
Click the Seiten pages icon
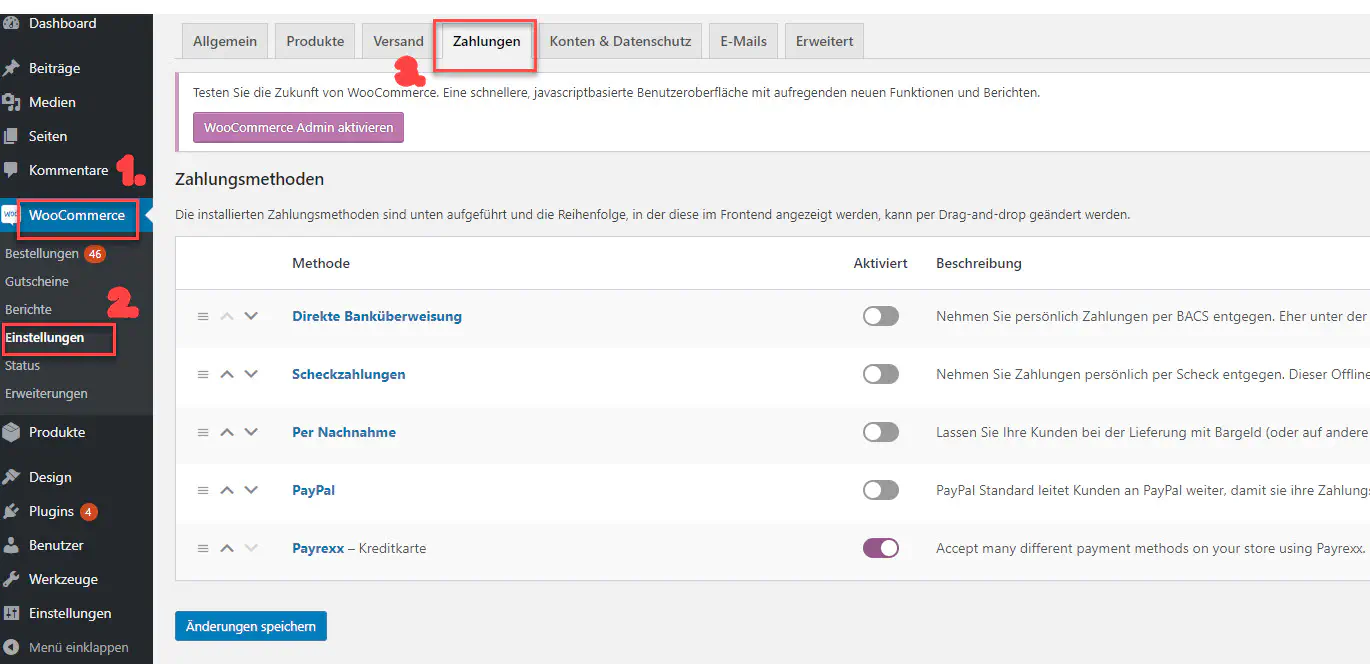(12, 136)
